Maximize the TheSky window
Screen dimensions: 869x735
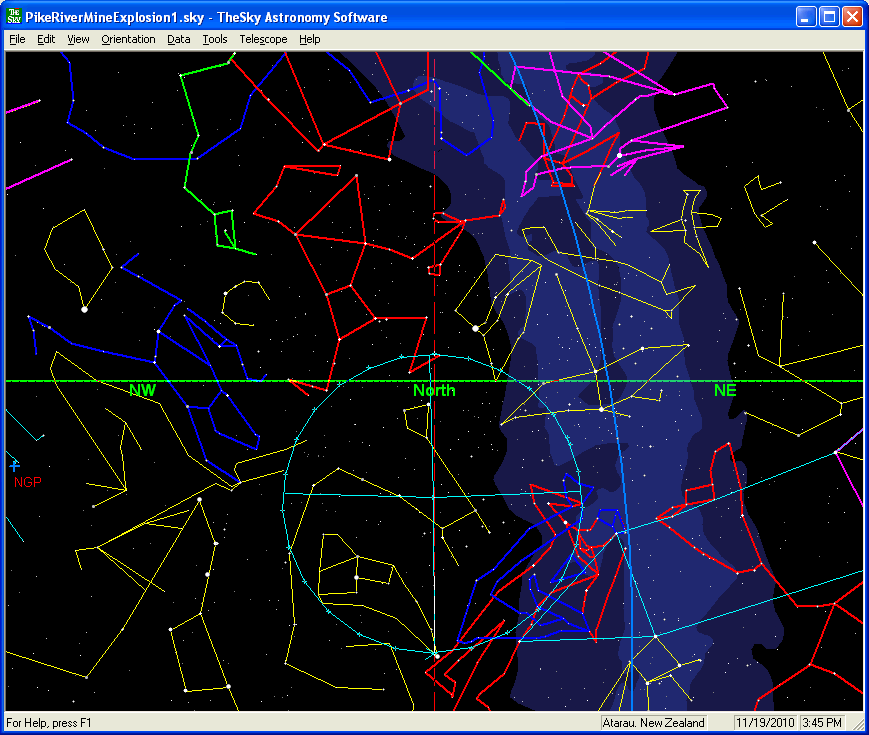point(829,17)
